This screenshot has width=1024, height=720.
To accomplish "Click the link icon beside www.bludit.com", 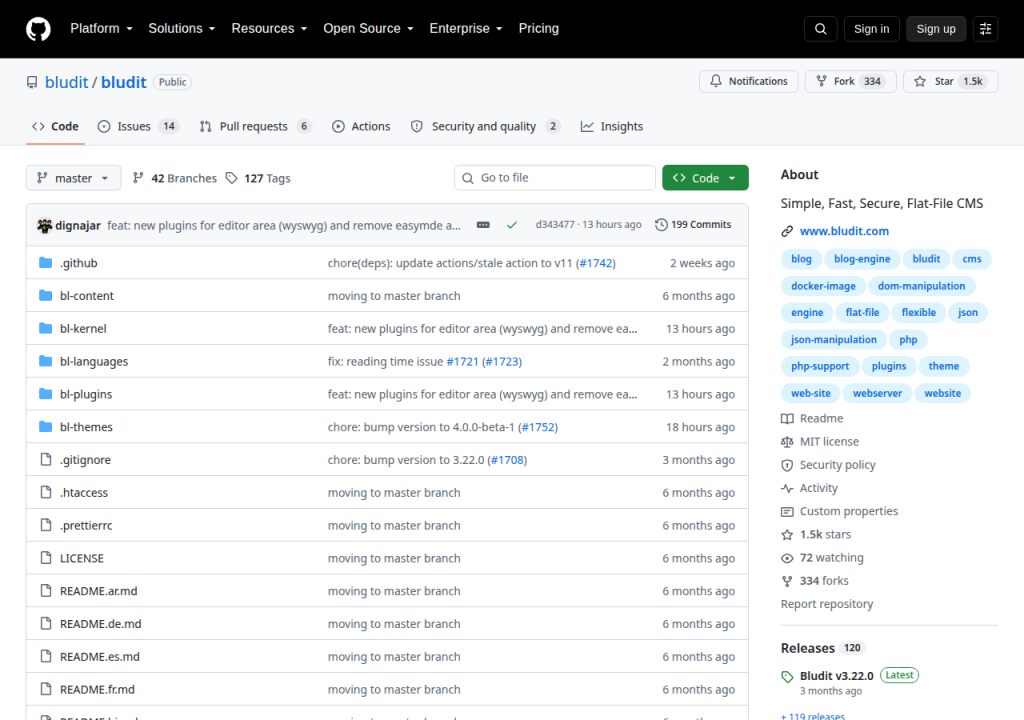I will pyautogui.click(x=787, y=231).
